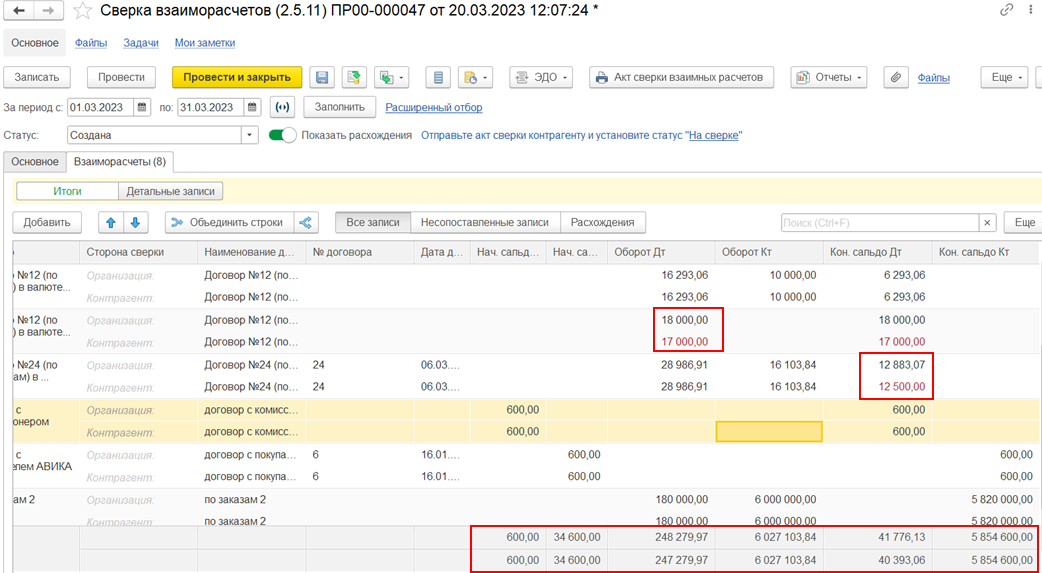The width and height of the screenshot is (1042, 573).
Task: Add document to favorites star icon
Action: (85, 11)
